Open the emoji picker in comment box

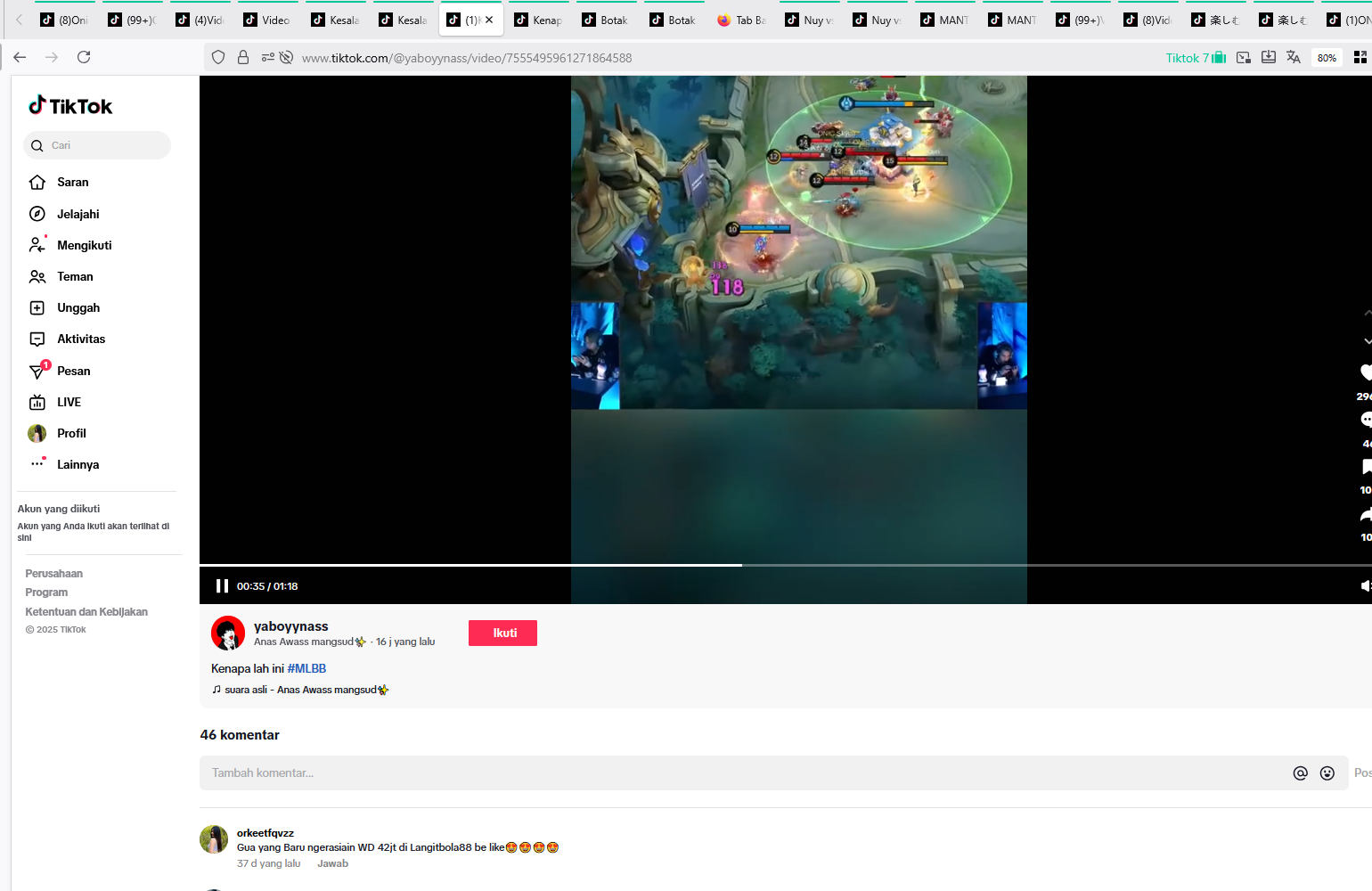click(1327, 773)
